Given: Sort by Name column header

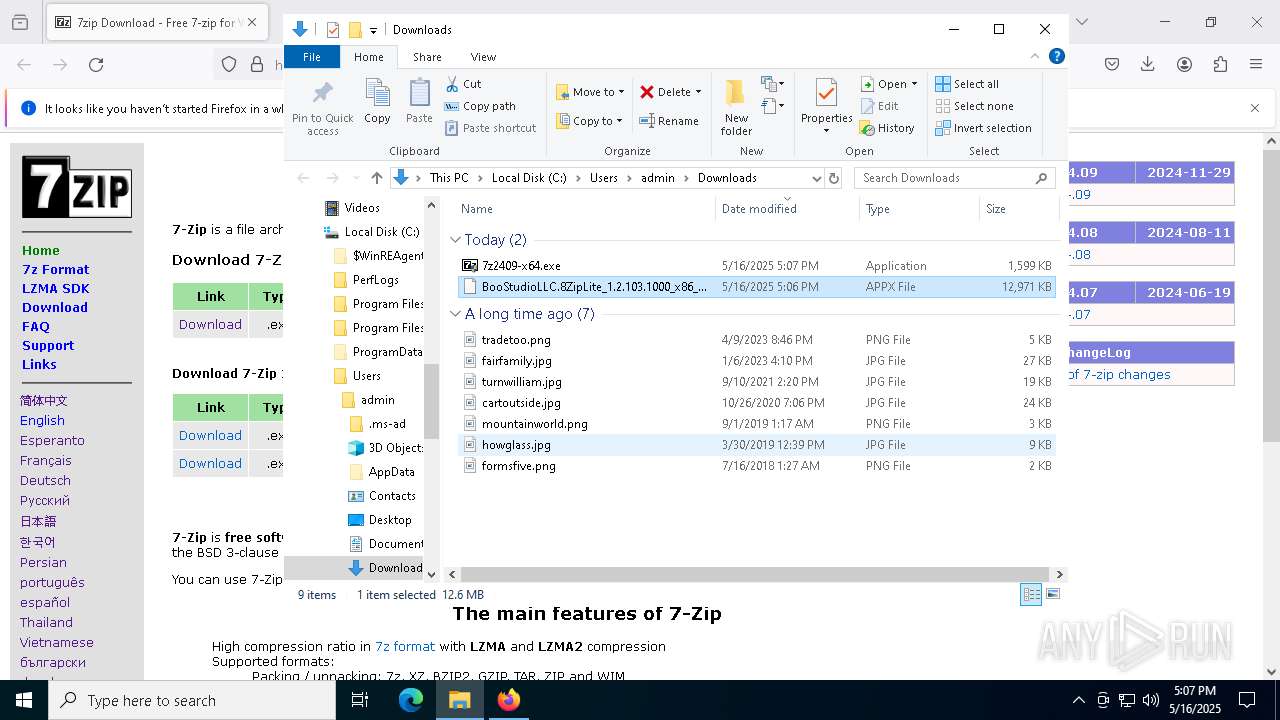Looking at the screenshot, I should tap(585, 209).
